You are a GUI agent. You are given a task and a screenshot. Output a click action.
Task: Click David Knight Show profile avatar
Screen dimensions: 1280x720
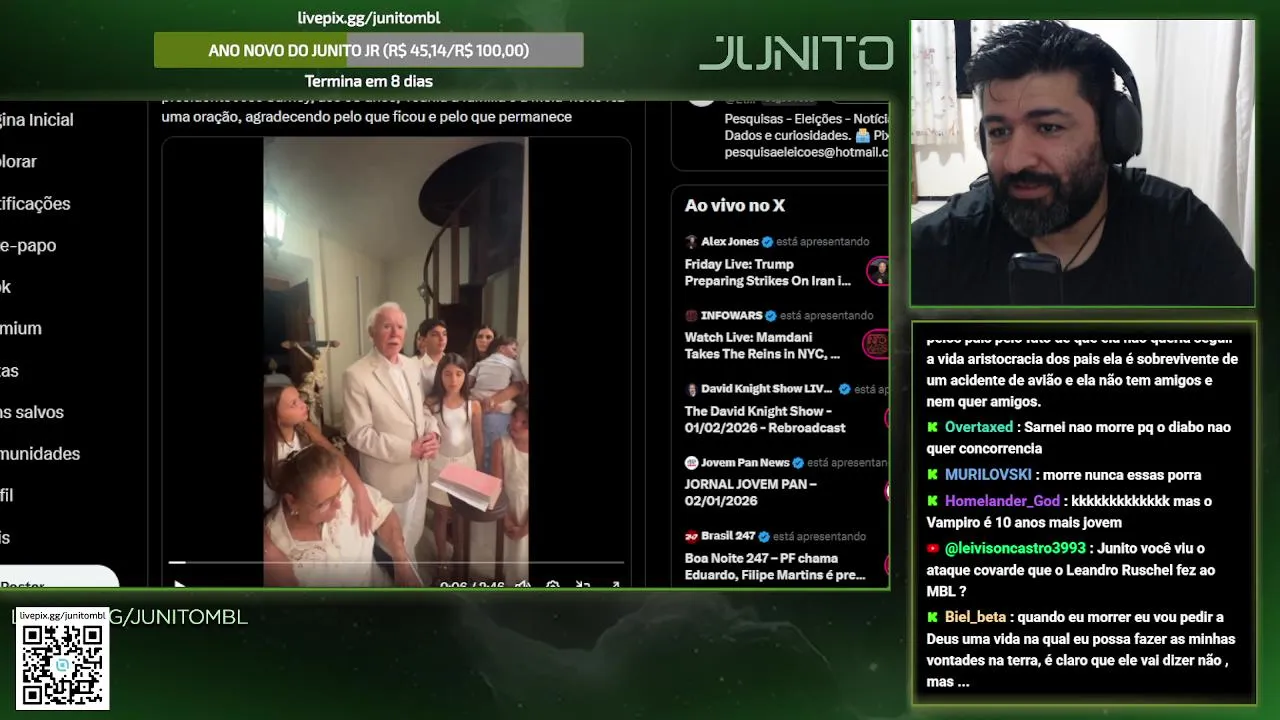click(x=691, y=389)
